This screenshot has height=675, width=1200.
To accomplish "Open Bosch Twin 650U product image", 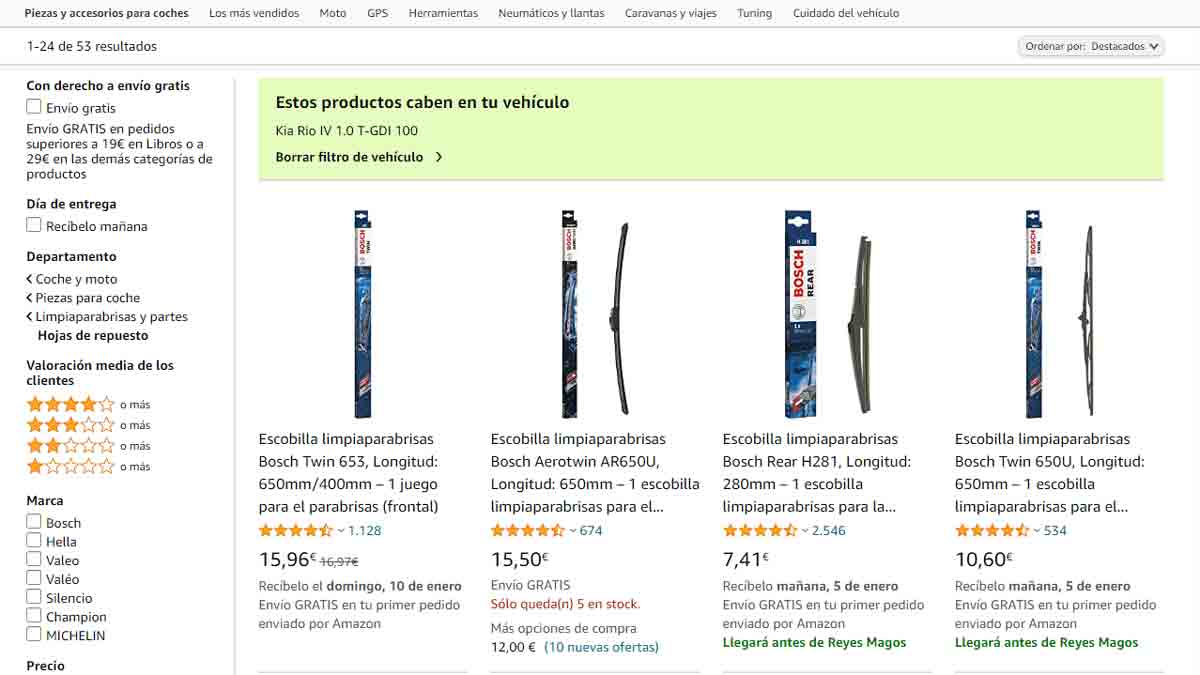I will [1059, 314].
